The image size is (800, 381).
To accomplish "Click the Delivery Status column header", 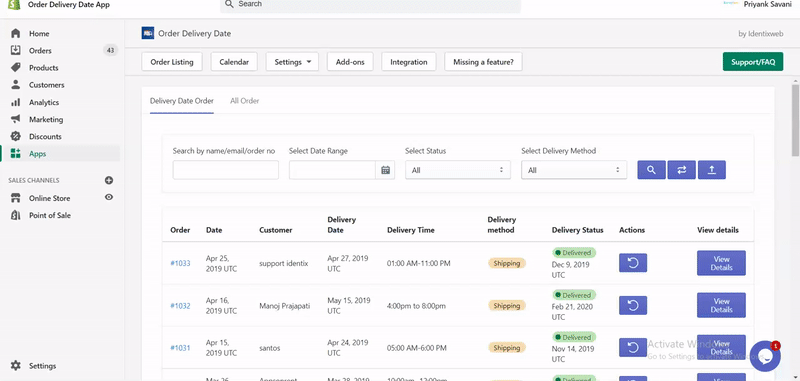I will [578, 230].
